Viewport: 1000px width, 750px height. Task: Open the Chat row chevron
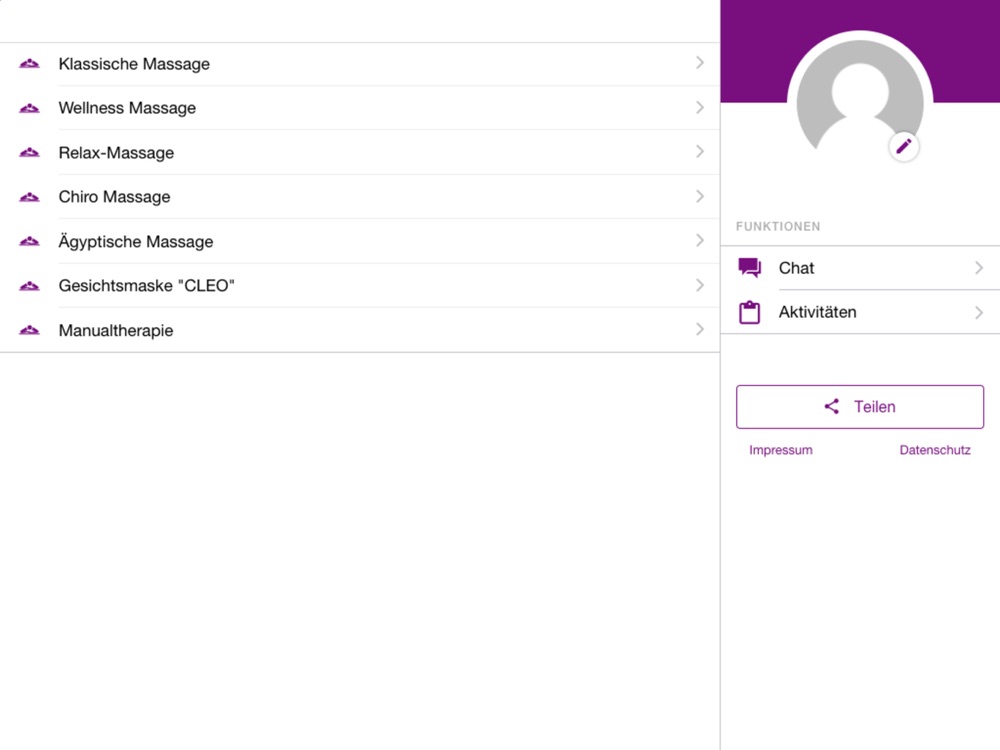[979, 268]
